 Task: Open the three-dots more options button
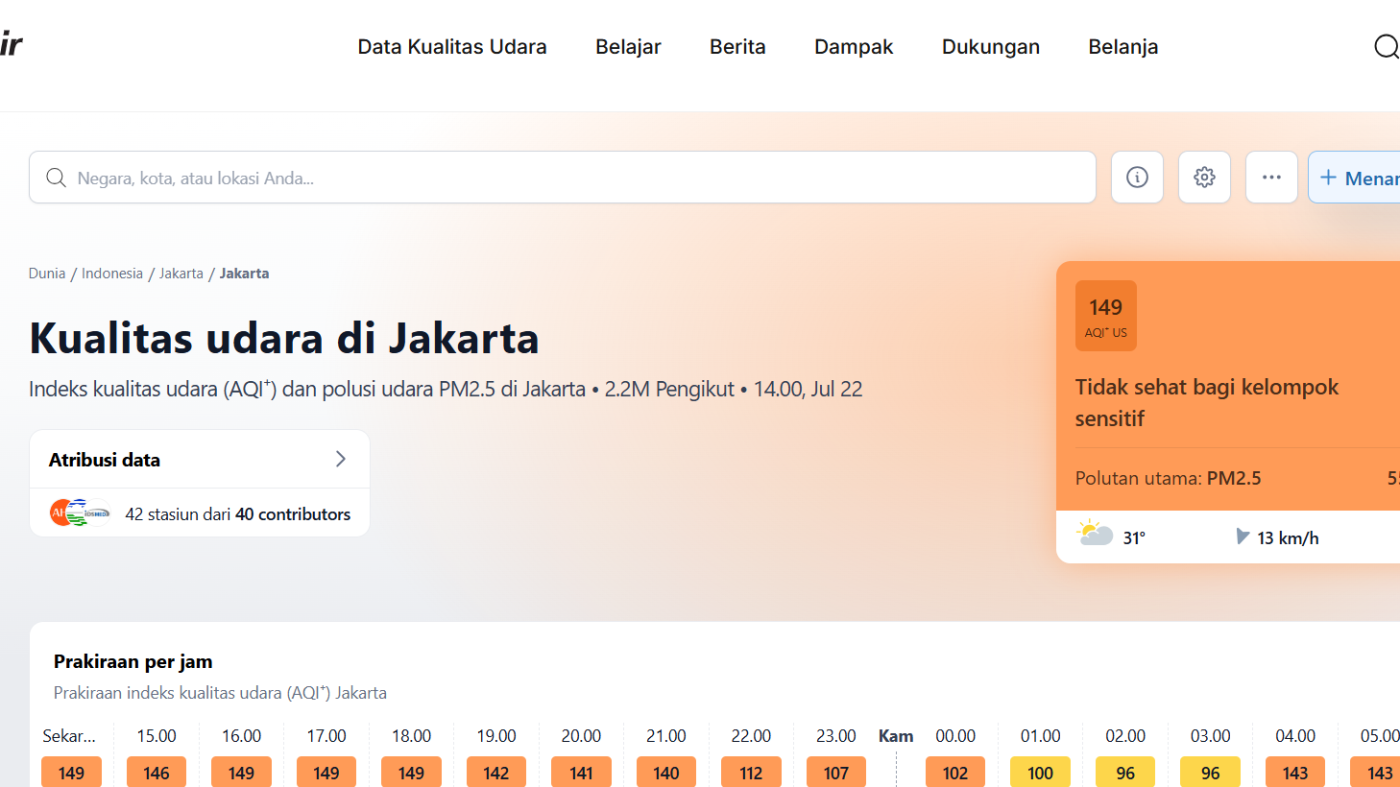point(1271,177)
